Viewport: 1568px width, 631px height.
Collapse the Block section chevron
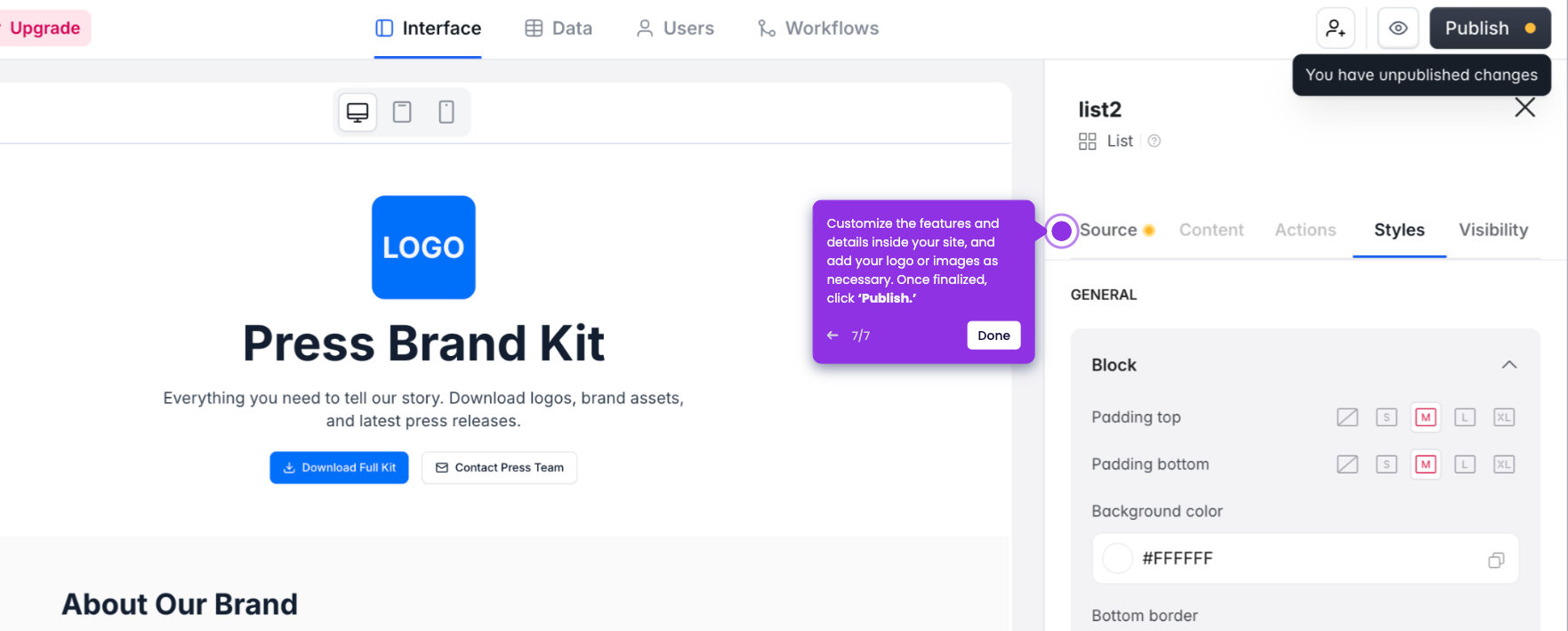click(x=1509, y=365)
